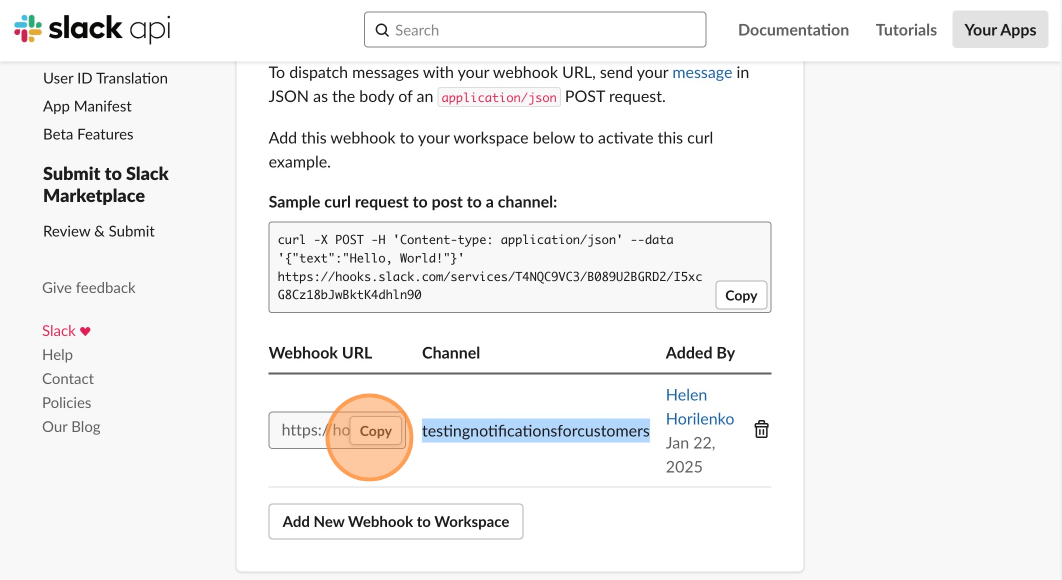Click Give feedback link
Viewport: 1062px width, 580px height.
[x=89, y=288]
